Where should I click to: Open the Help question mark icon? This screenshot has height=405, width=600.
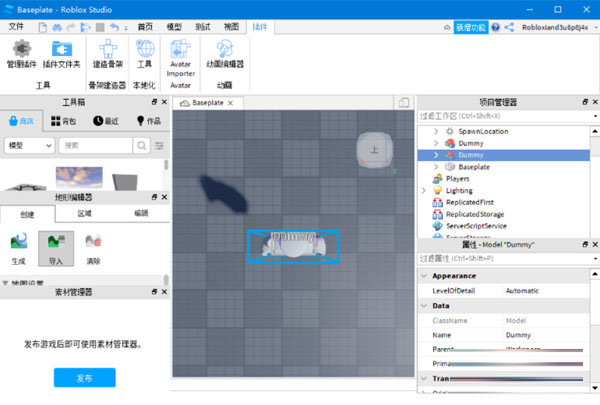496,27
